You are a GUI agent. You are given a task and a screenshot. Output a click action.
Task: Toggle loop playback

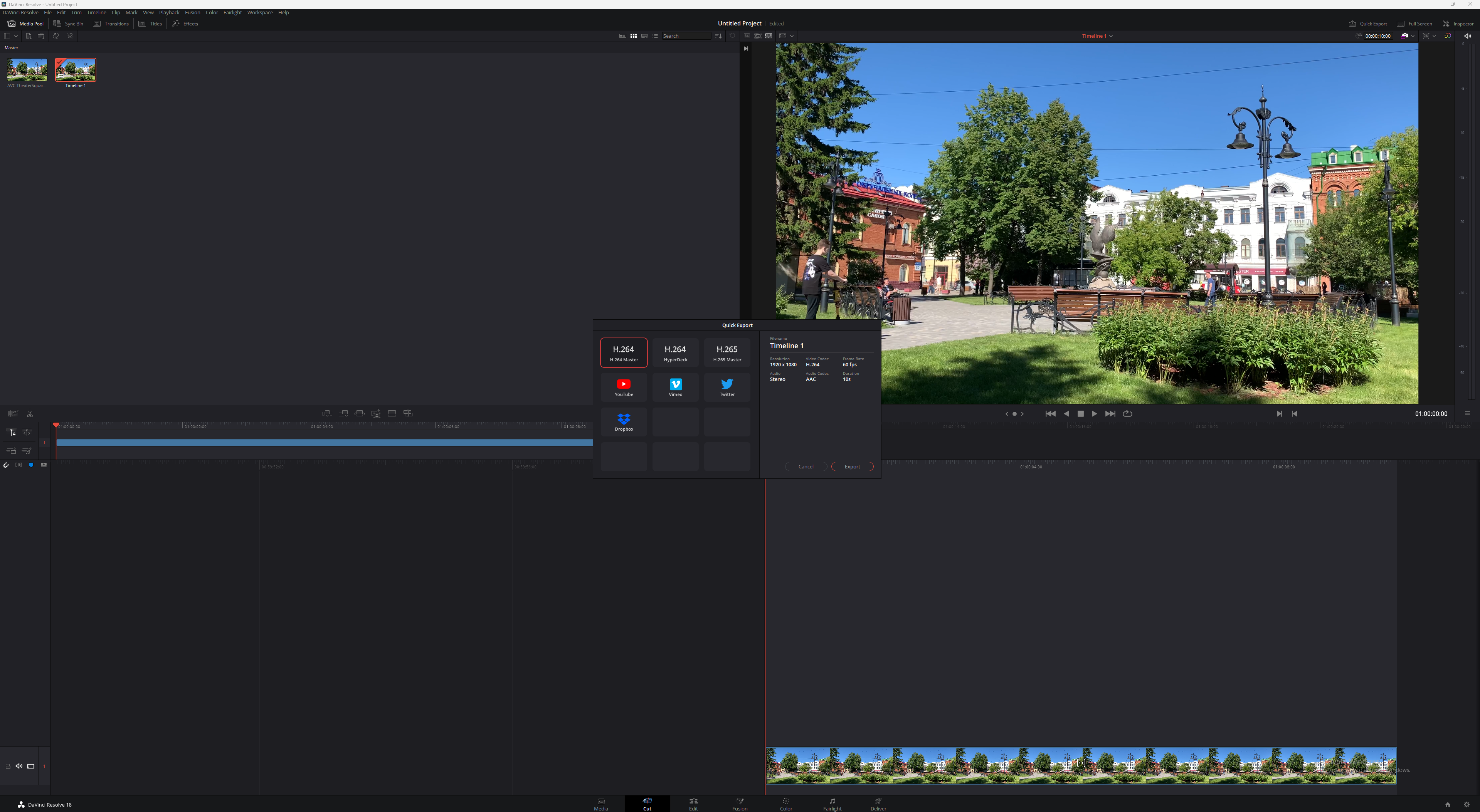pyautogui.click(x=1127, y=413)
